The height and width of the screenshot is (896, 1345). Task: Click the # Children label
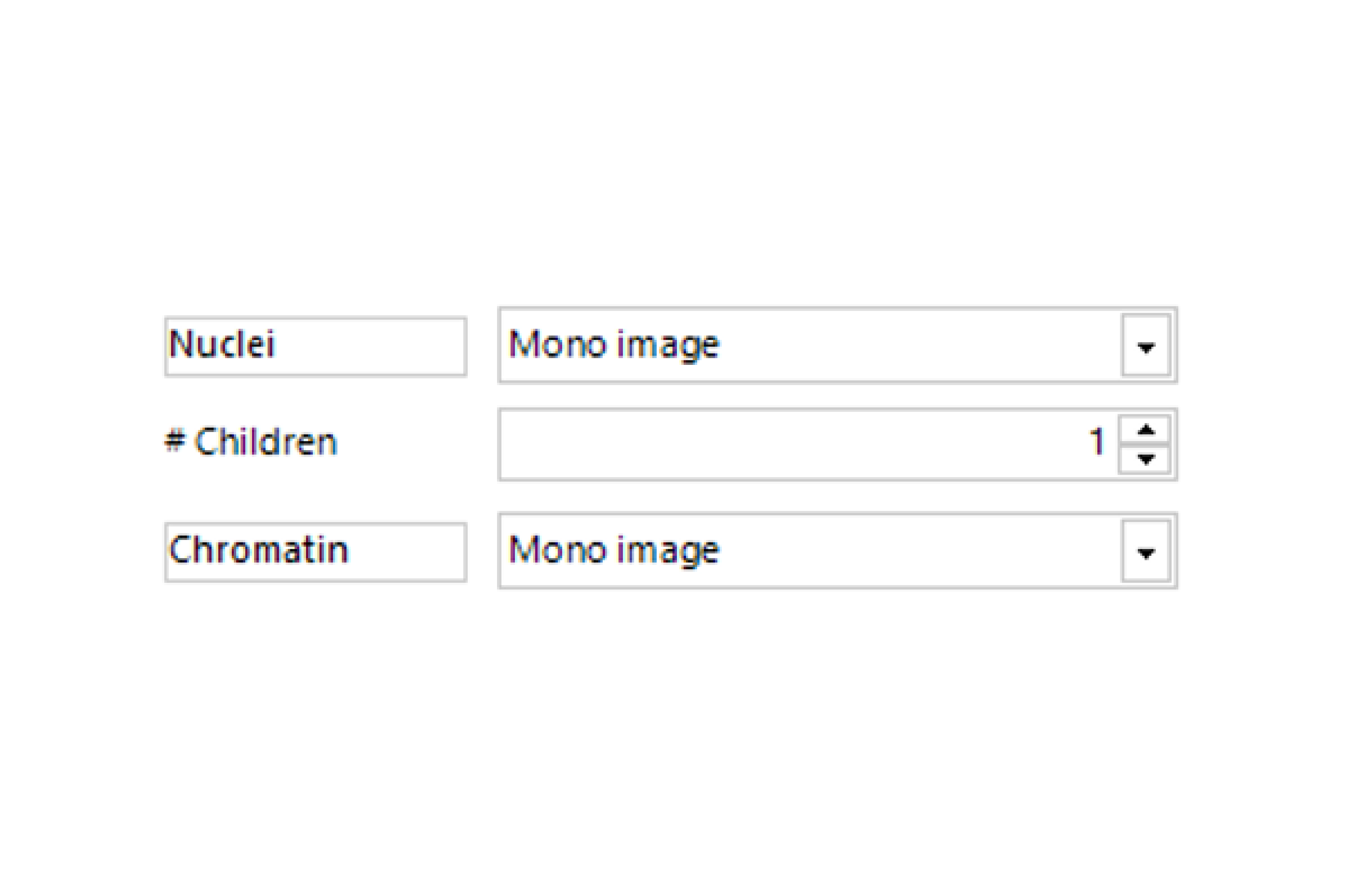pyautogui.click(x=251, y=442)
